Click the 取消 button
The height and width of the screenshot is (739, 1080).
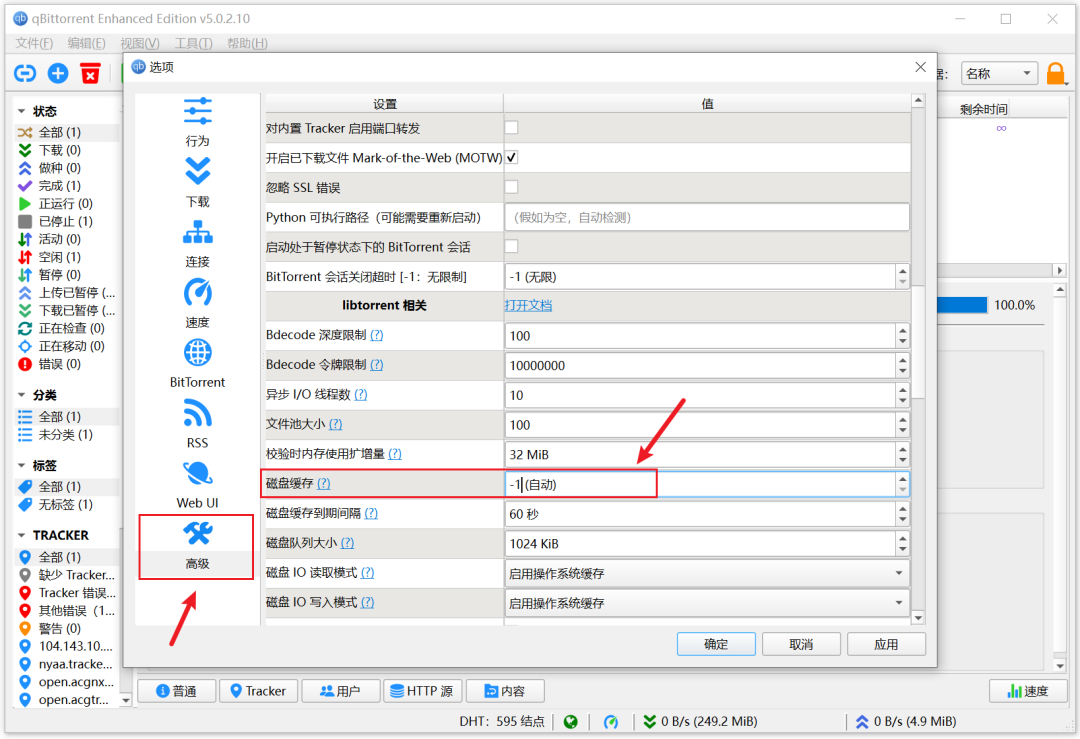pos(801,644)
